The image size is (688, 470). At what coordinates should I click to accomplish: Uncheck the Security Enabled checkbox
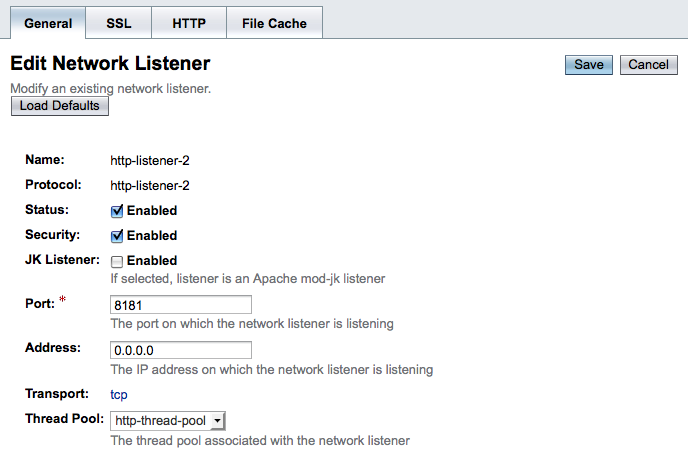coord(117,236)
